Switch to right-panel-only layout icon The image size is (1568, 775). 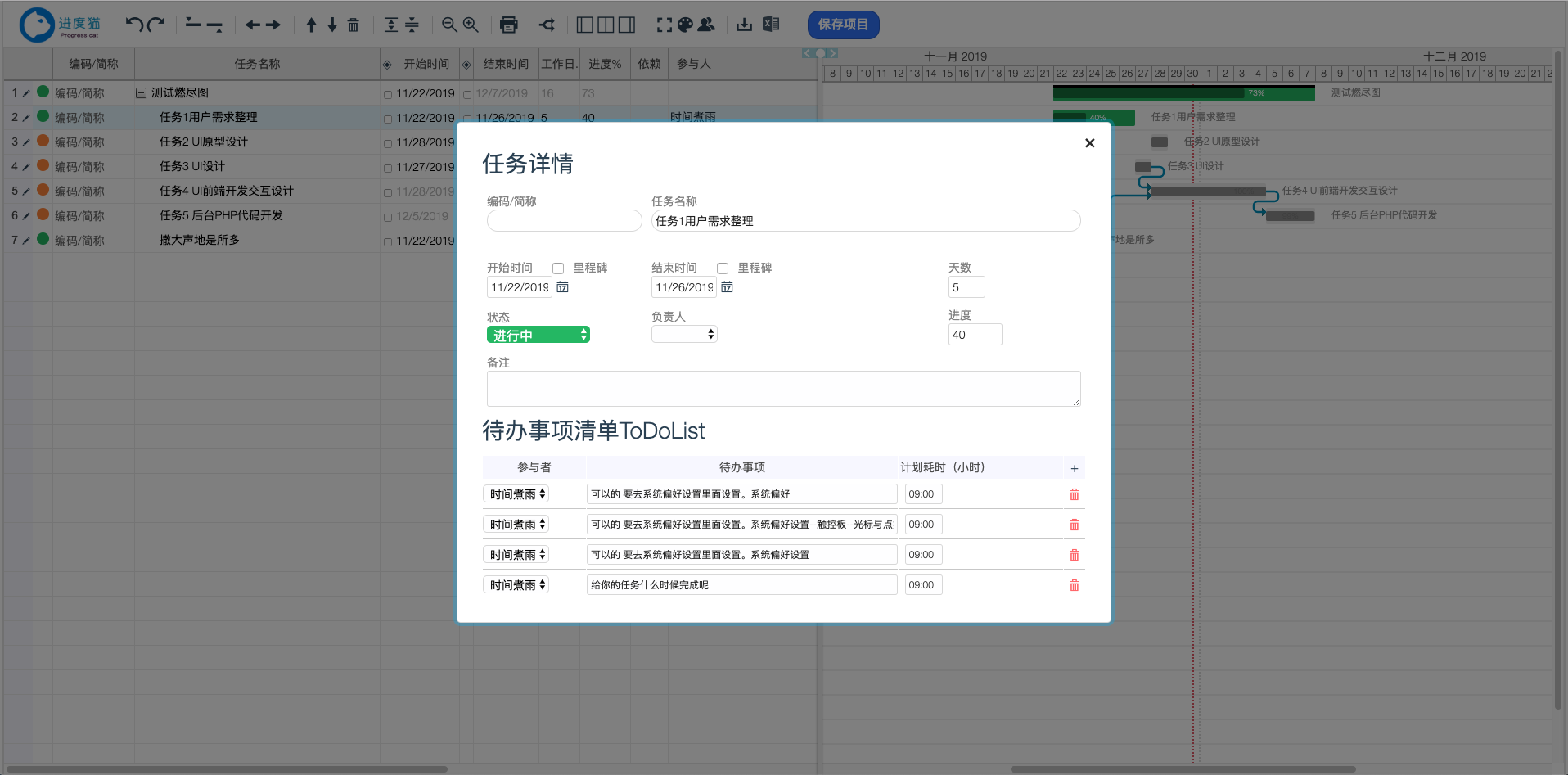point(627,25)
